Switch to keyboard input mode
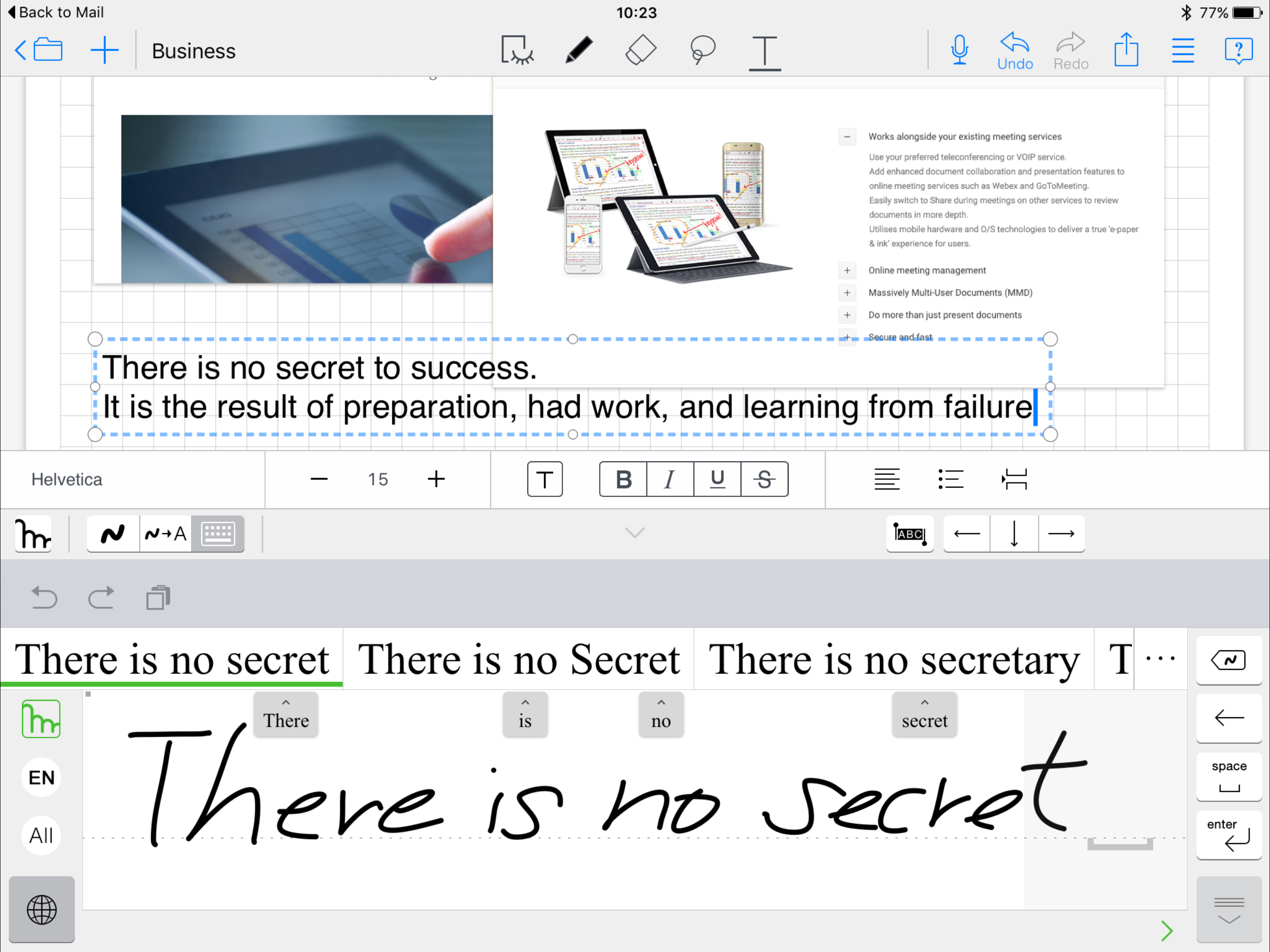Viewport: 1270px width, 952px height. point(218,534)
